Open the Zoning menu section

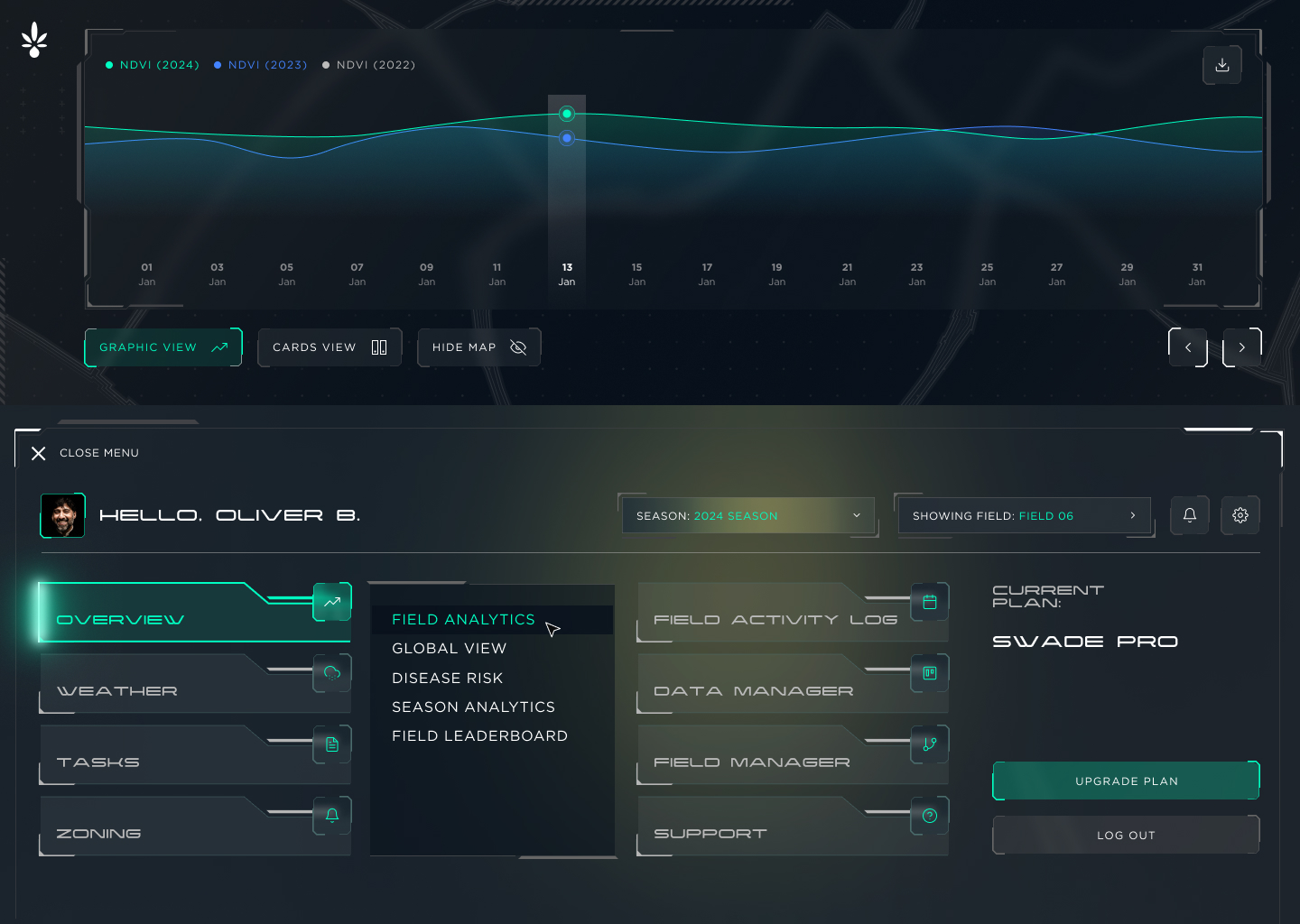194,826
